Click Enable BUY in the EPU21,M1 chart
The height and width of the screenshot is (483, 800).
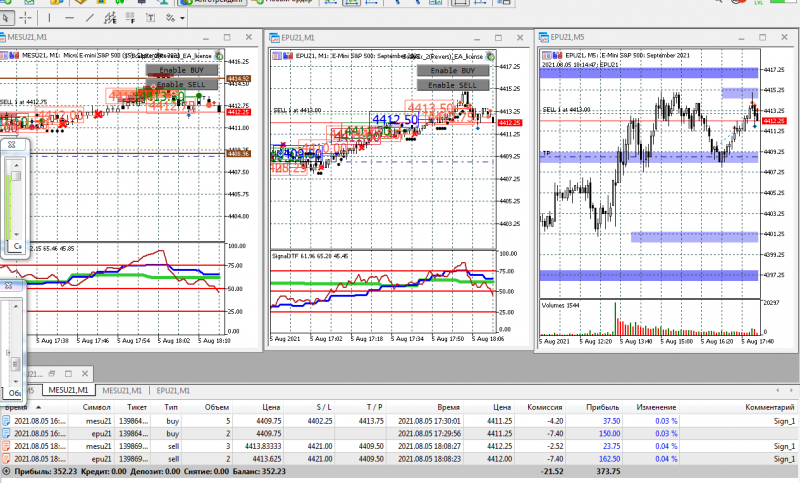click(453, 70)
